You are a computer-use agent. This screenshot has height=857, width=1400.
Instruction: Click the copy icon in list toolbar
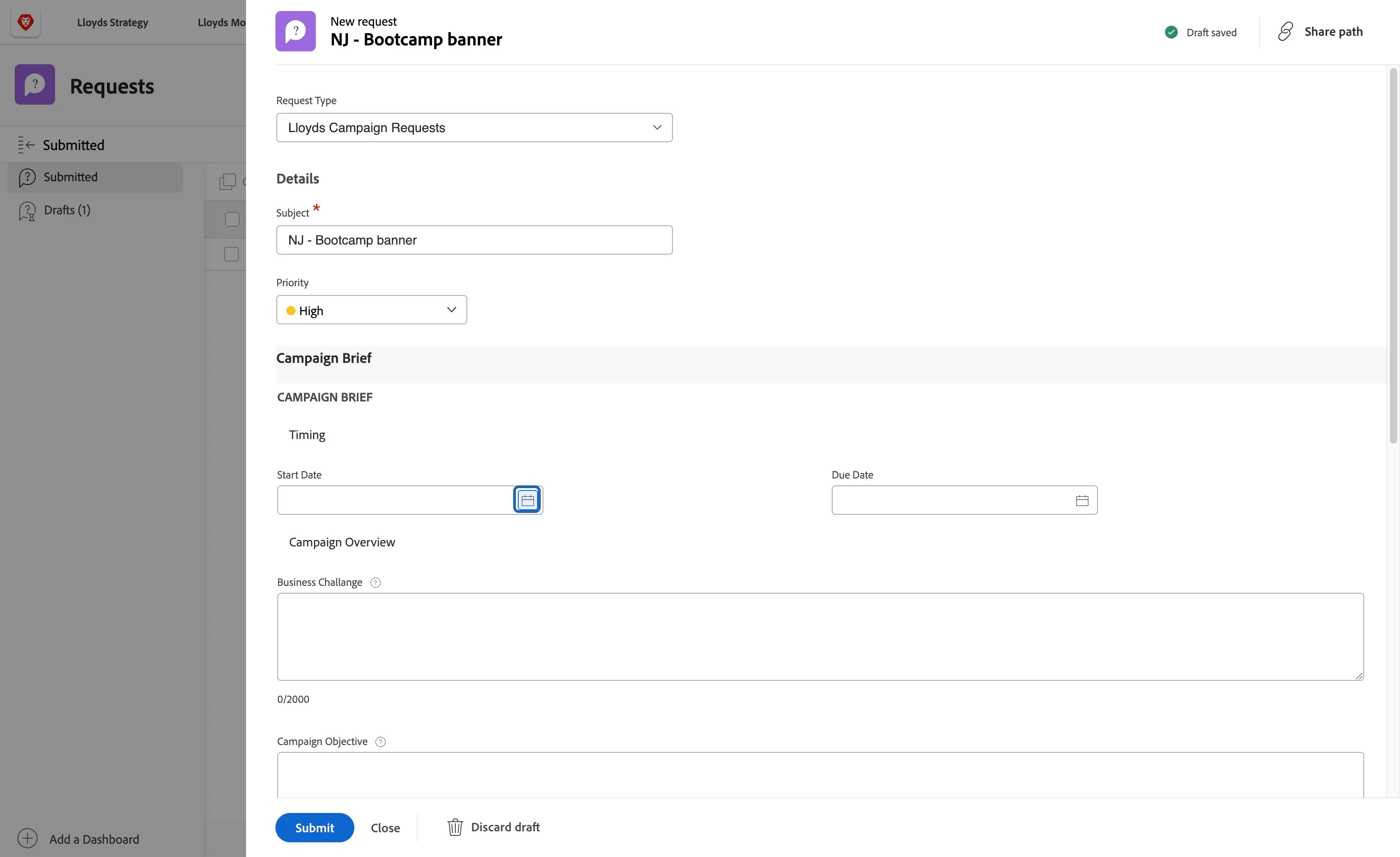[227, 181]
